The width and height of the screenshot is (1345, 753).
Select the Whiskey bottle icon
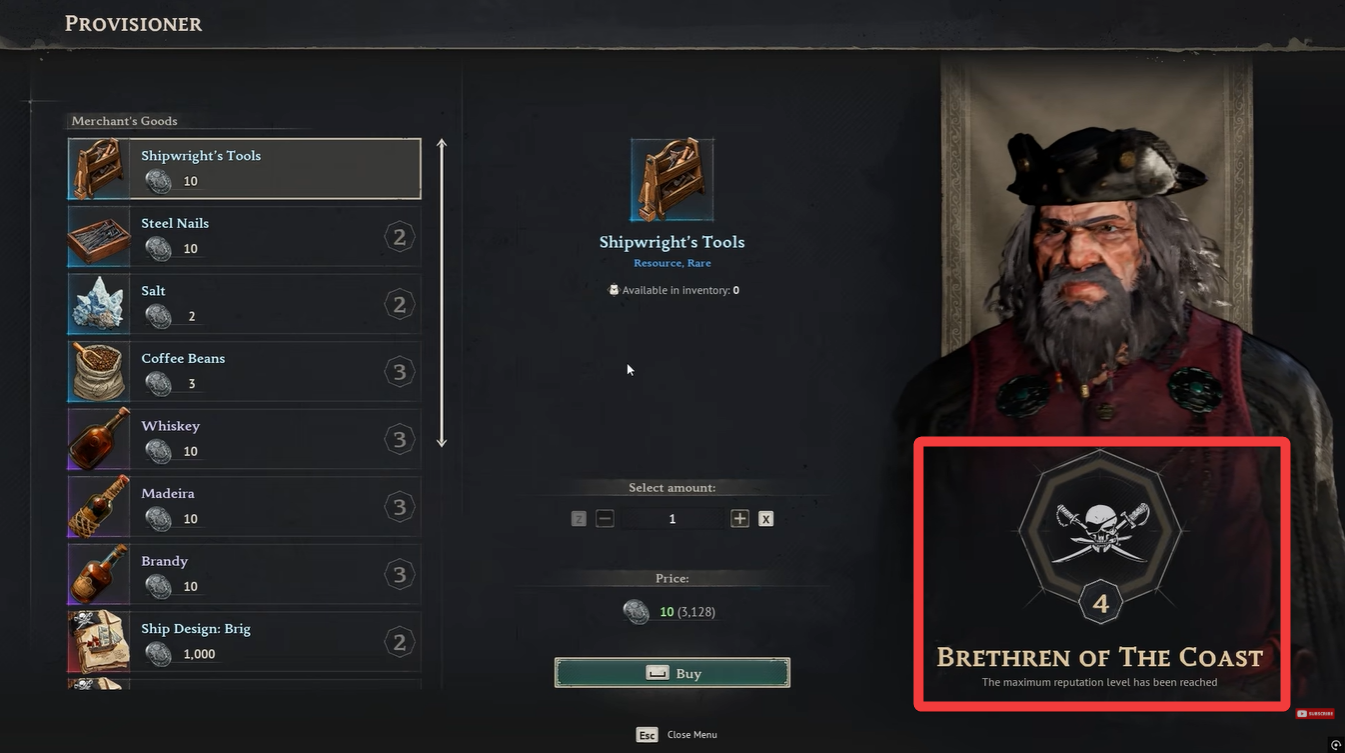coord(99,439)
